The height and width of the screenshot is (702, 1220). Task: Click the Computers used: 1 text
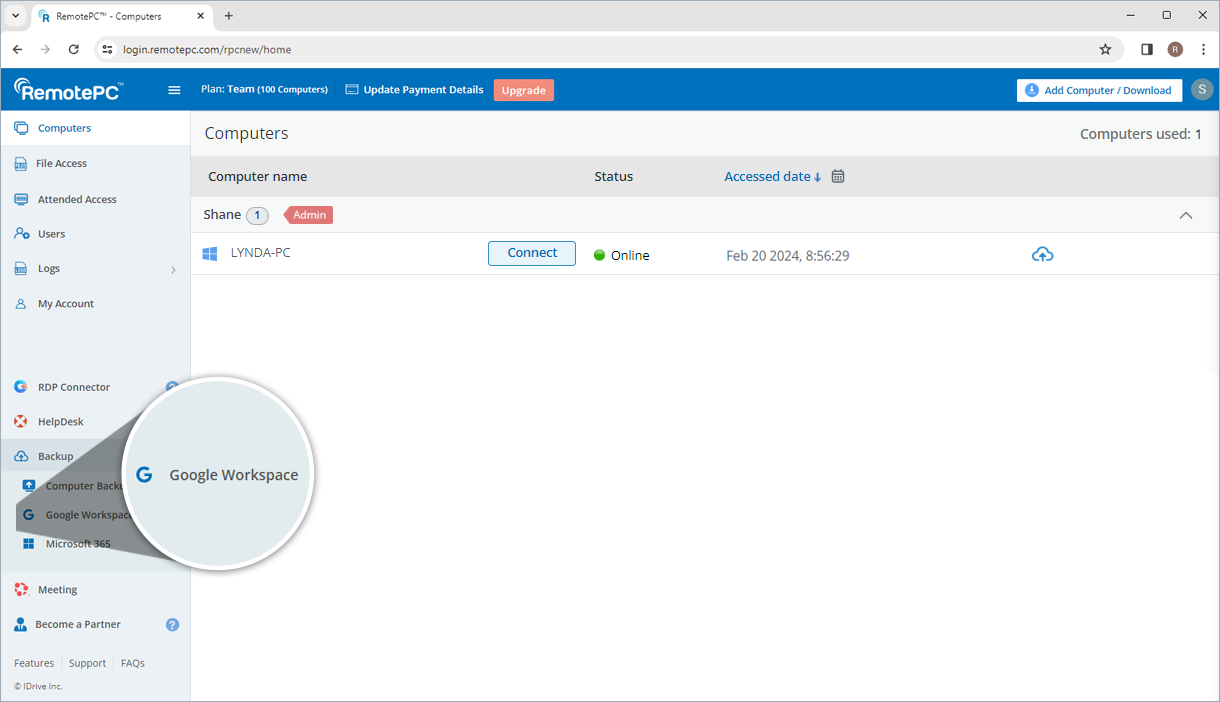(1141, 134)
